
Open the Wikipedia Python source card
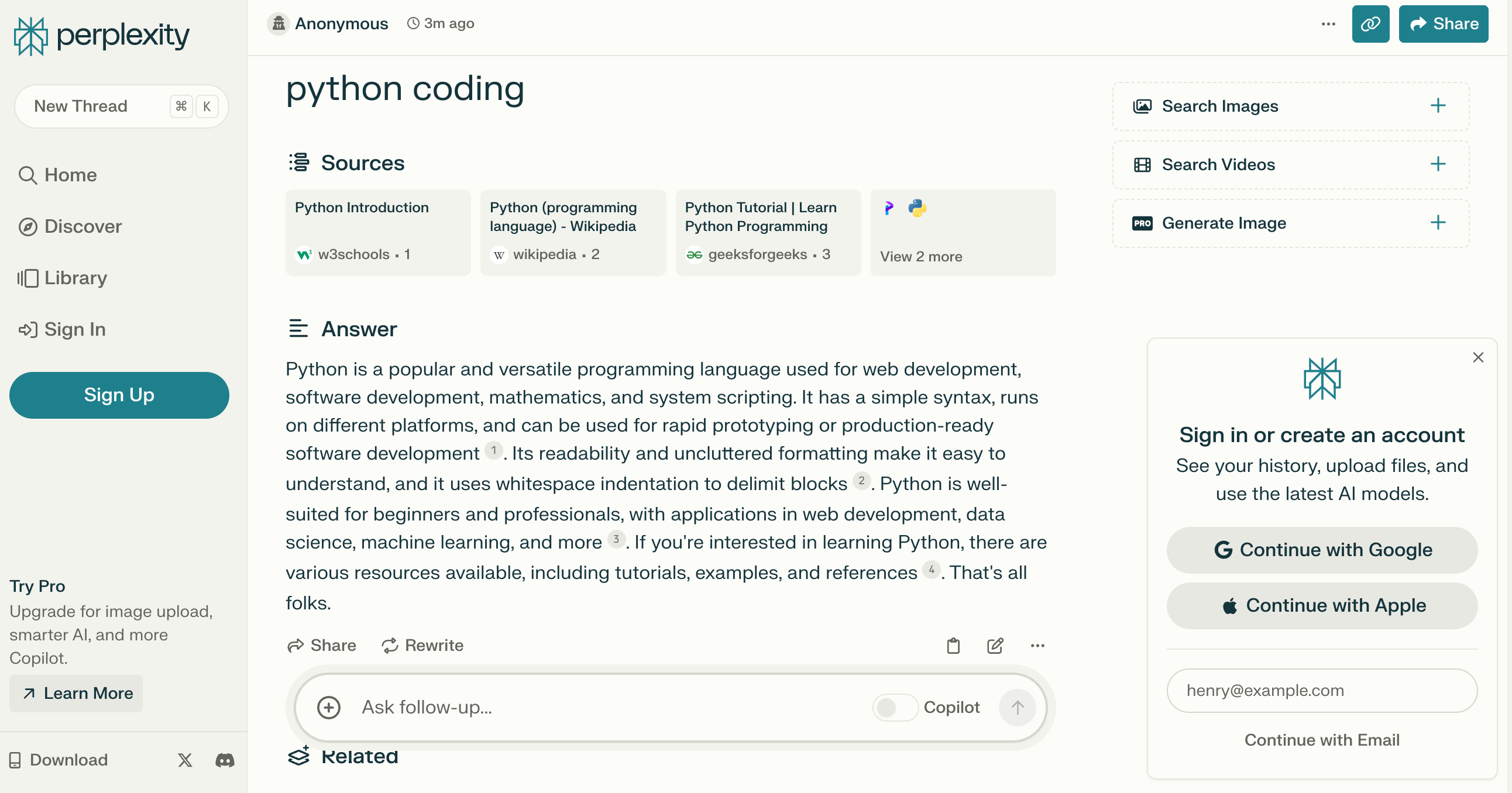[573, 232]
